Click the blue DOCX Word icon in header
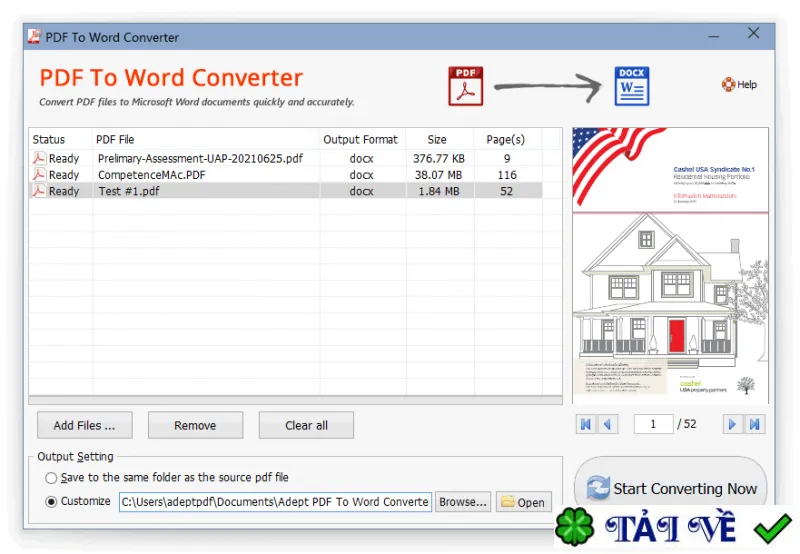The width and height of the screenshot is (800, 554). coord(632,86)
